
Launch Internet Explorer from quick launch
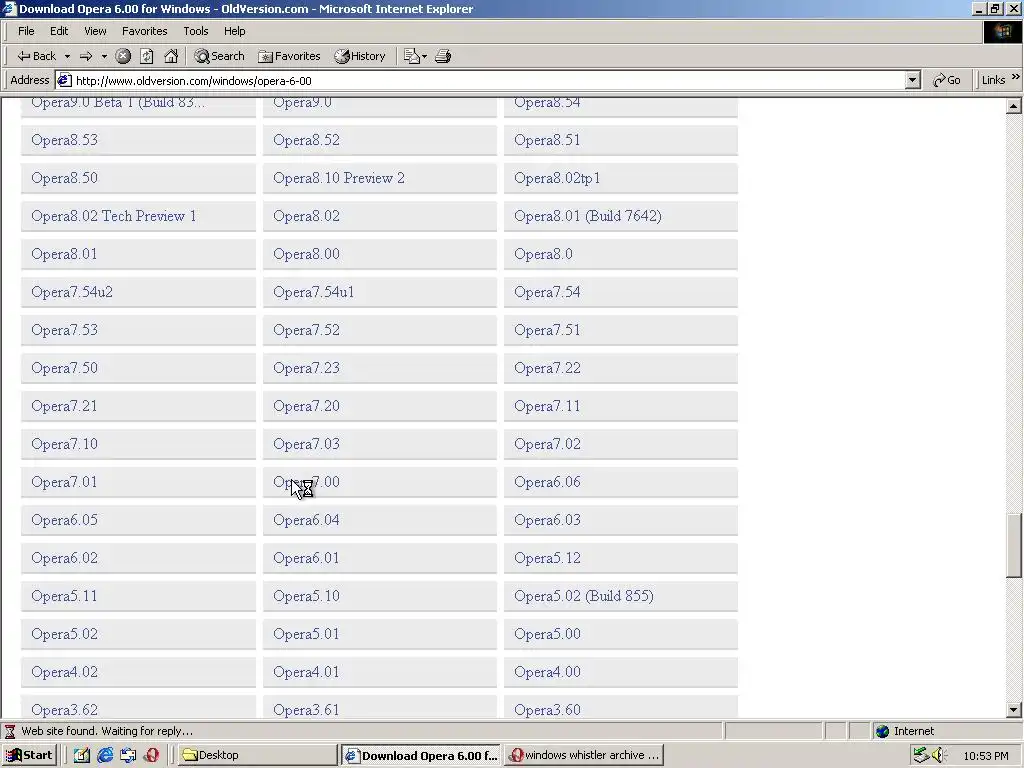click(x=105, y=755)
